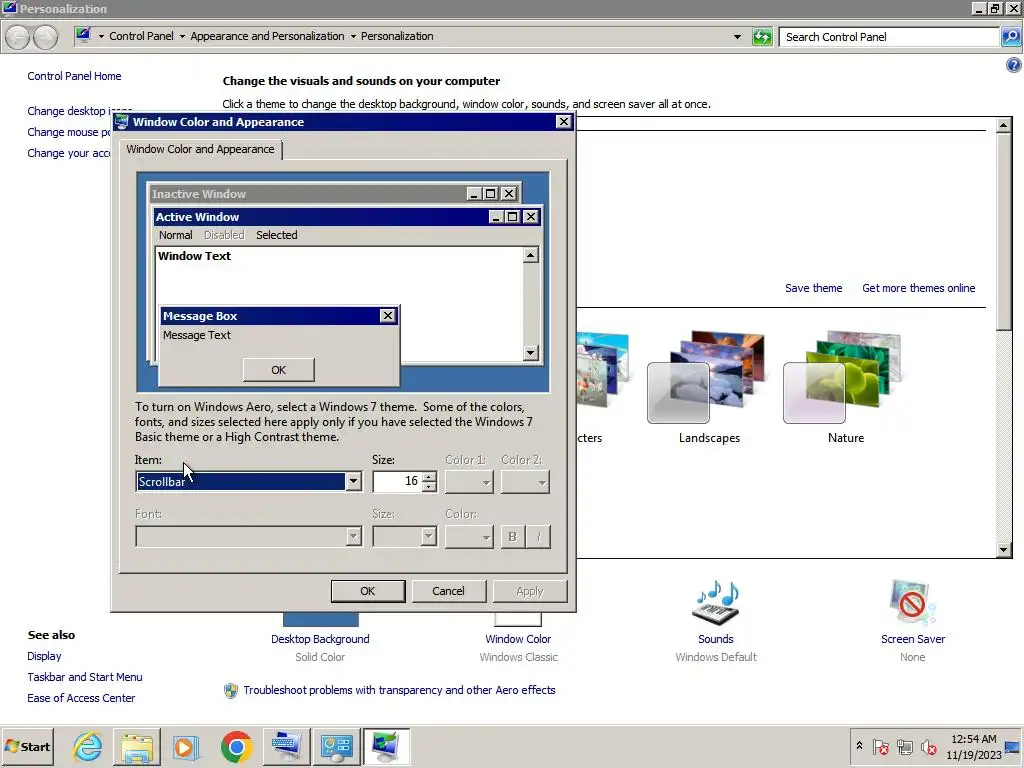Open the Display link under See also

(44, 656)
